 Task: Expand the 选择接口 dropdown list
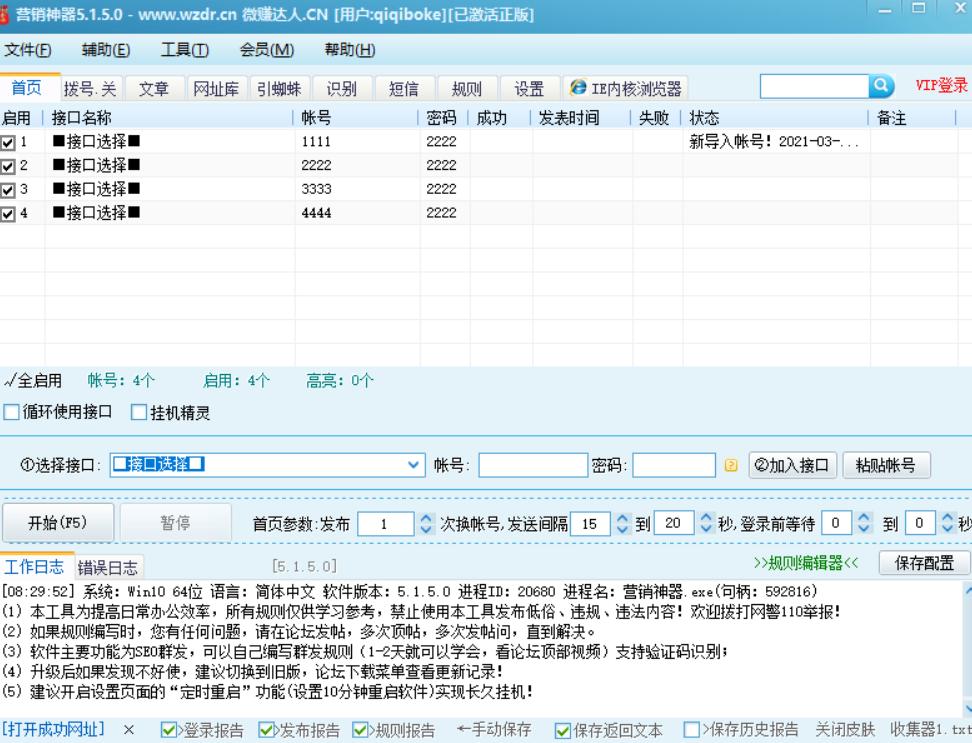click(414, 465)
